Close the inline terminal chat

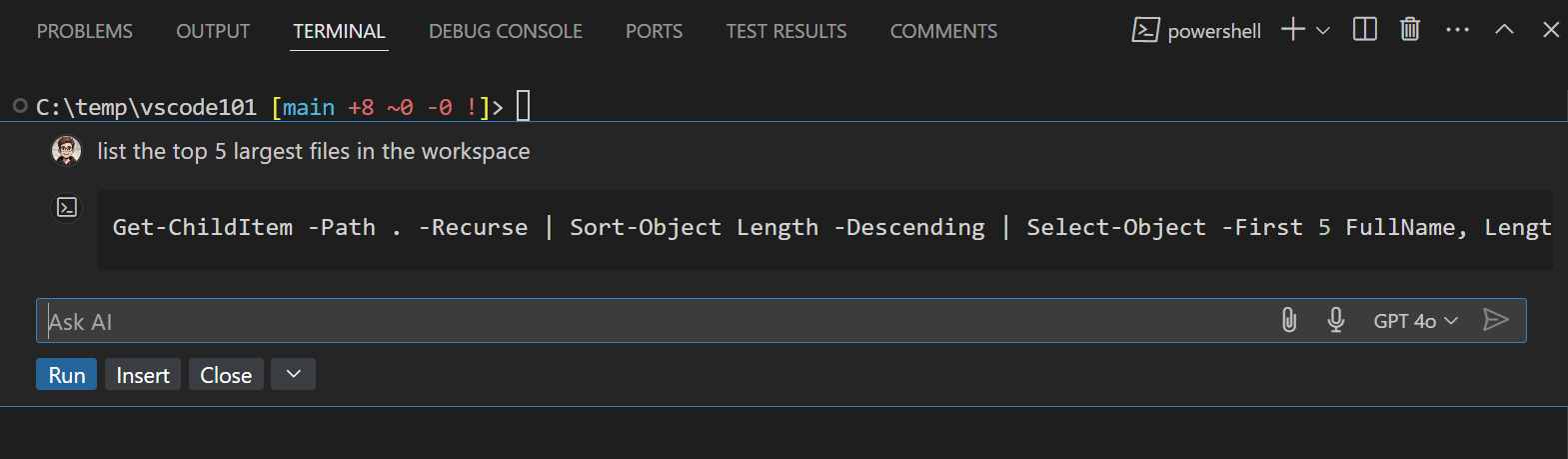pos(226,375)
